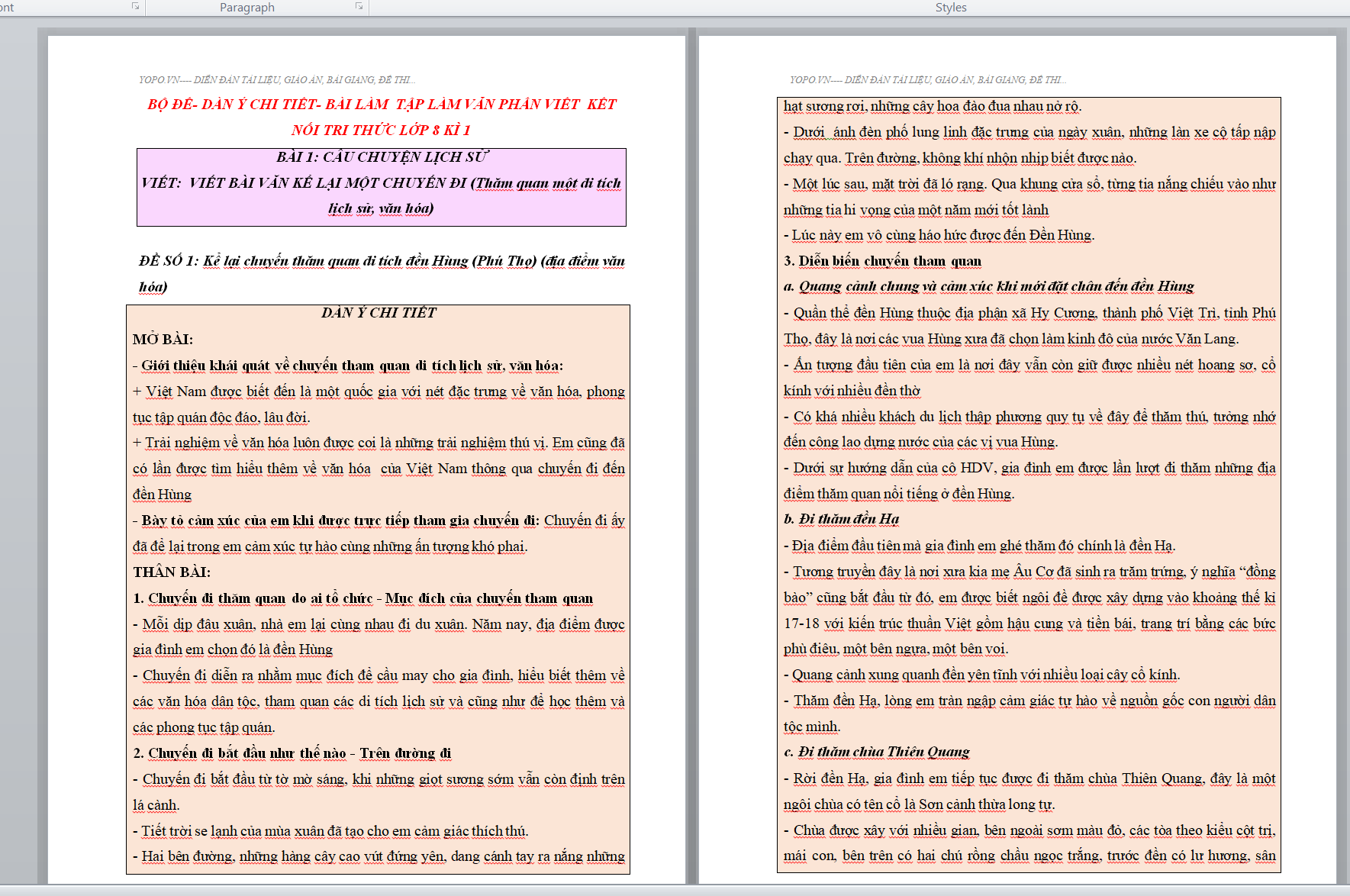
Task: Click the line 'Thăm đền Hạ, lòng em tràn ngập cảm giác'
Action: pyautogui.click(x=1029, y=701)
